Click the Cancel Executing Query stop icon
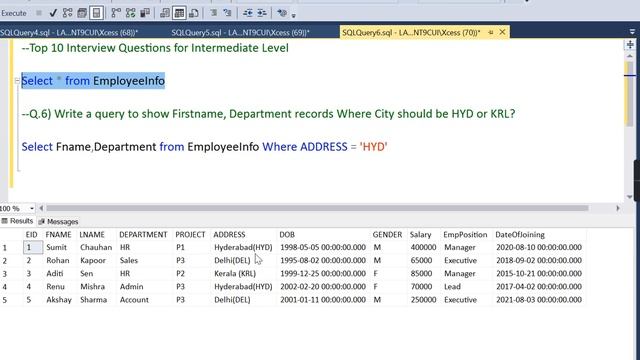Viewport: 640px width, 360px height. [39, 13]
